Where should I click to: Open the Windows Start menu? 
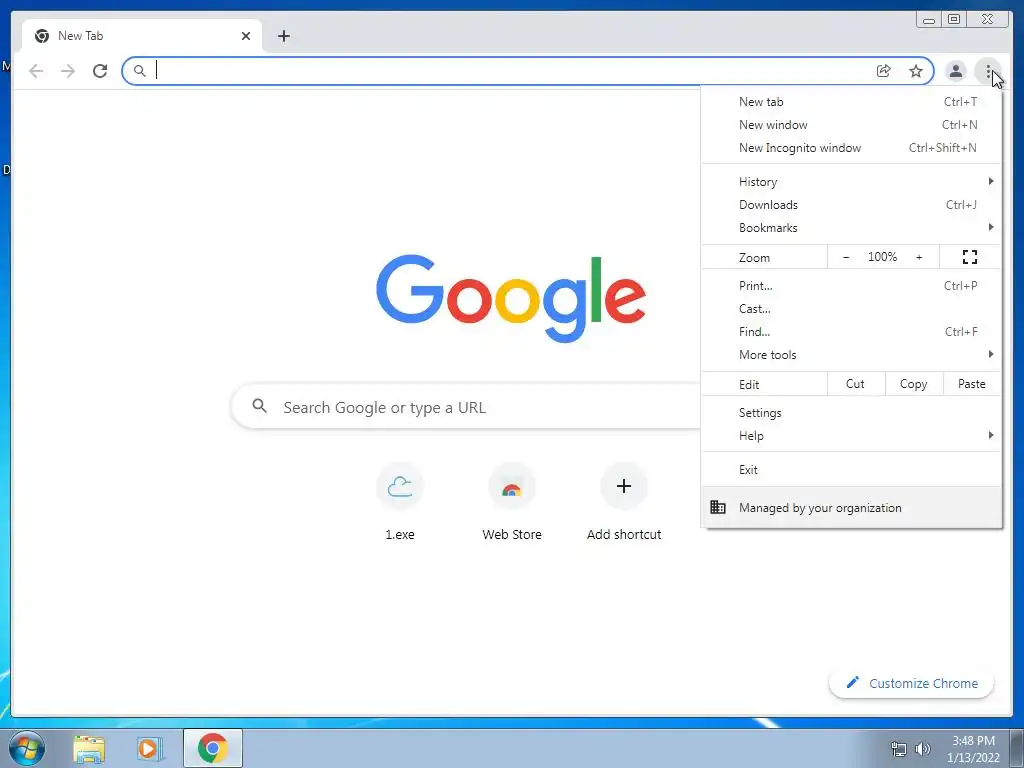coord(27,748)
